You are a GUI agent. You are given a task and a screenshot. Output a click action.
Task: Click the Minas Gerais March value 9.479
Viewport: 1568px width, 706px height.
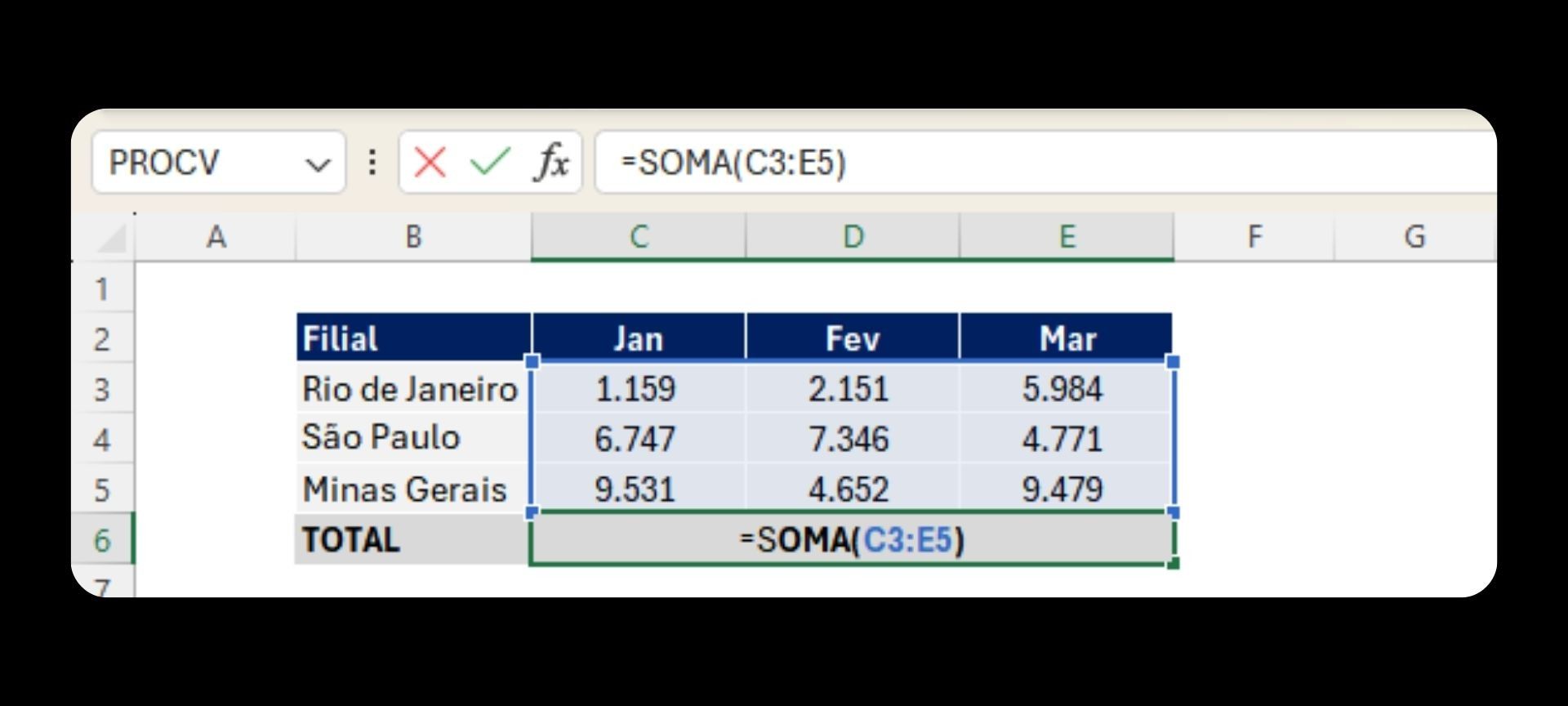click(1062, 489)
